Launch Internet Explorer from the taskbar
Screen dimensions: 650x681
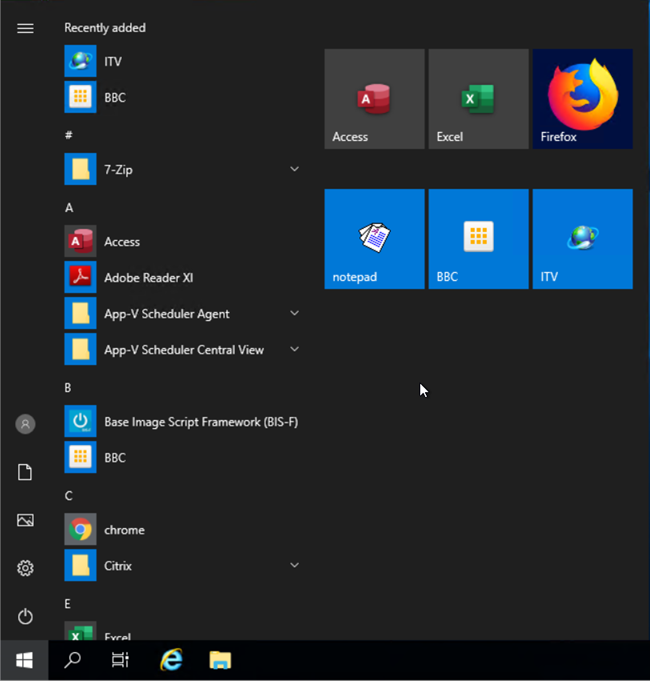pyautogui.click(x=171, y=660)
